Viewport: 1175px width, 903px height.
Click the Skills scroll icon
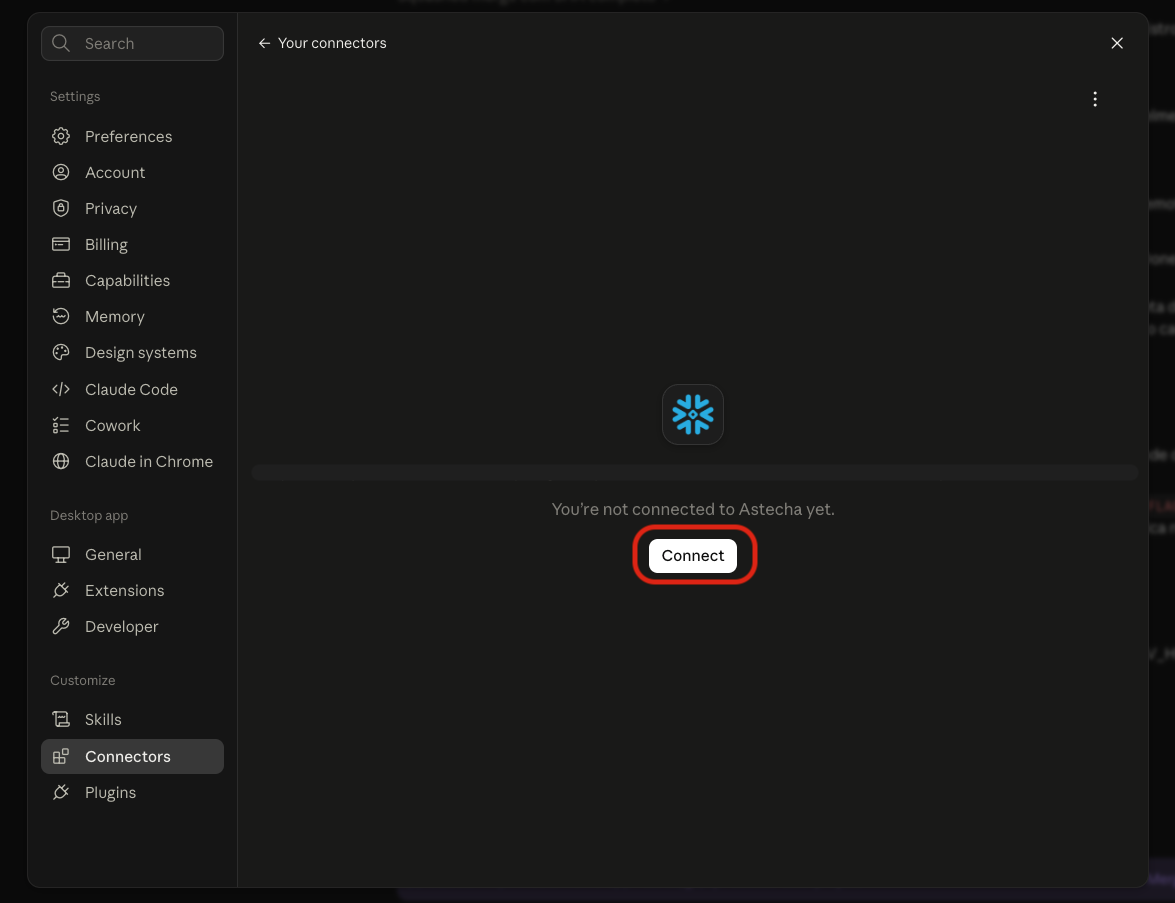(x=61, y=719)
